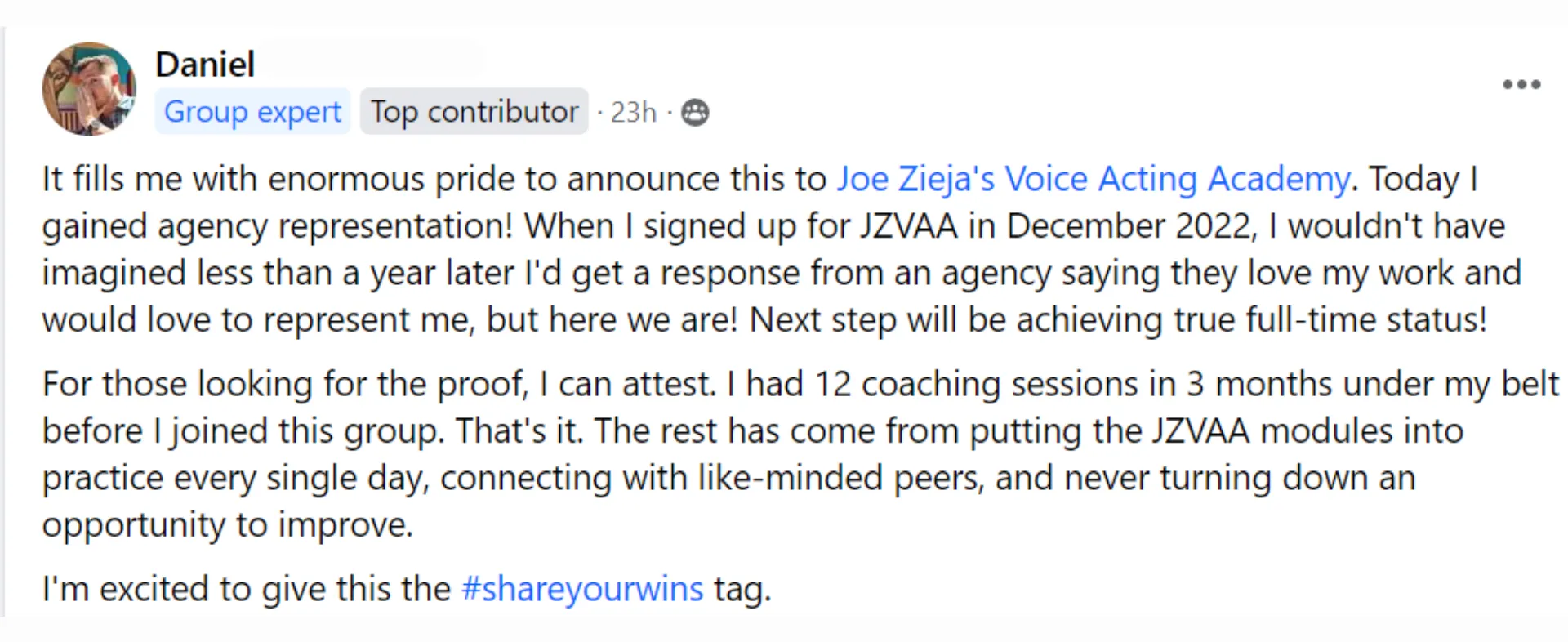
Task: Open the #shareyourwins hashtag
Action: click(582, 589)
